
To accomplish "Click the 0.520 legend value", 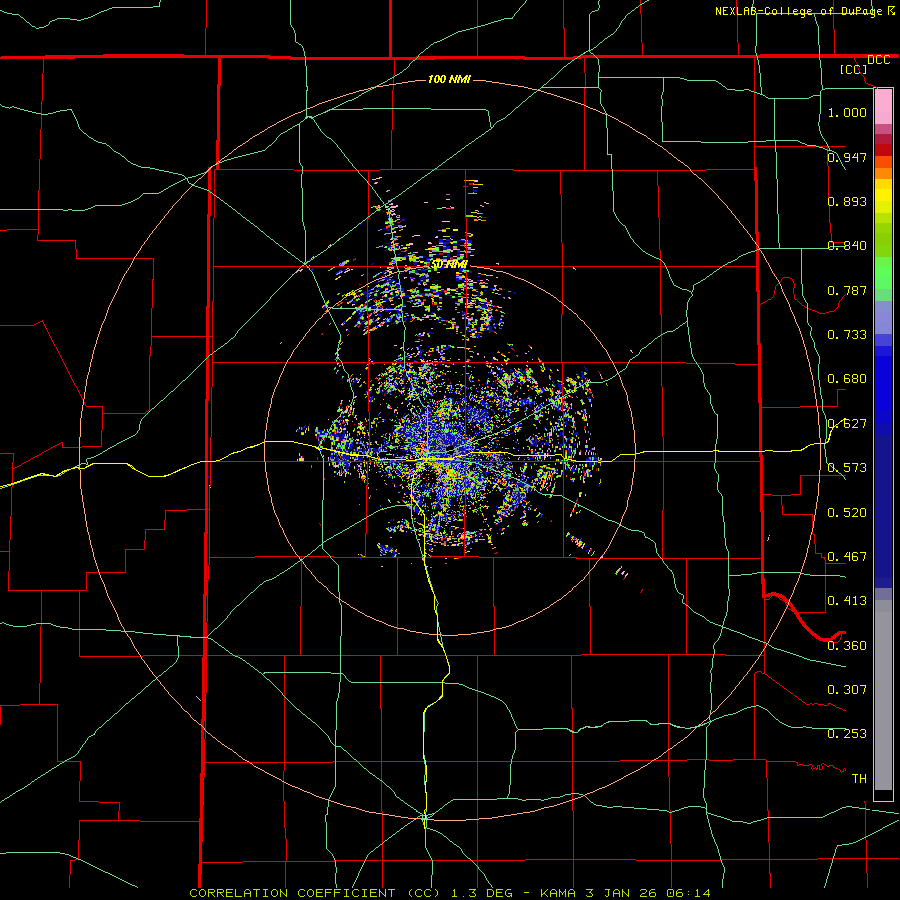I will 847,513.
